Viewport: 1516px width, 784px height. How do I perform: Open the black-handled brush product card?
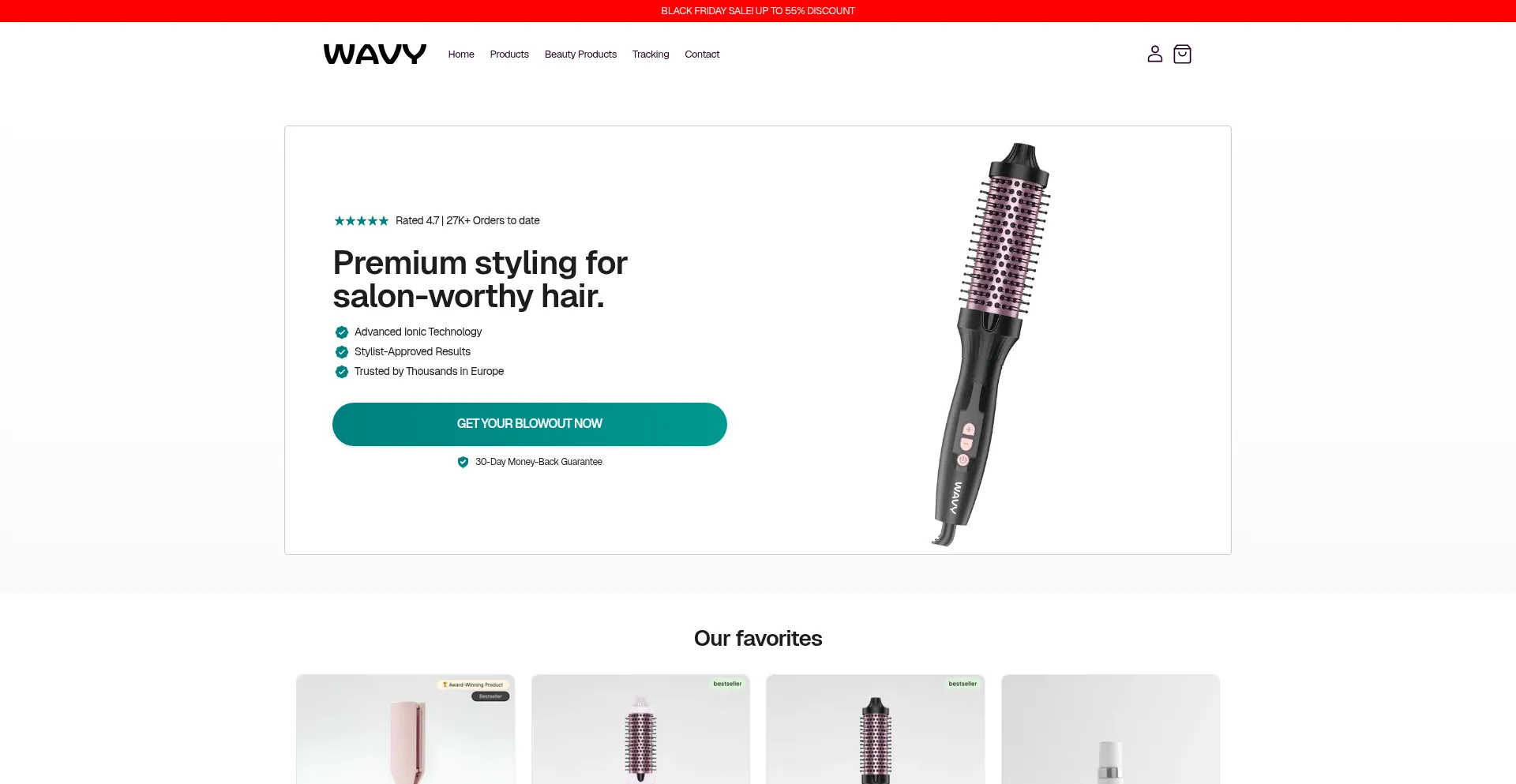click(x=876, y=730)
